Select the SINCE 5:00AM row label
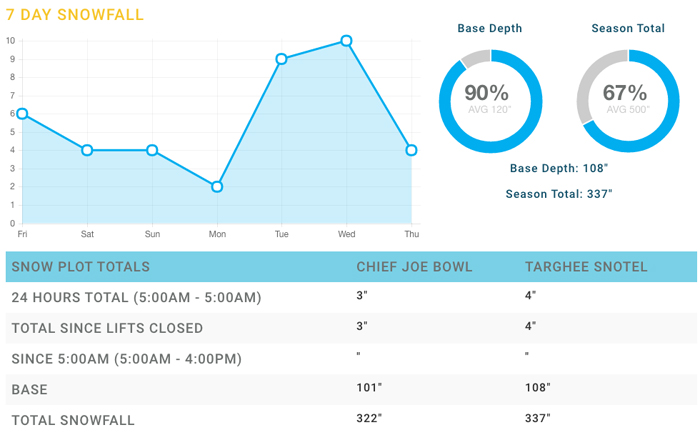 click(126, 359)
